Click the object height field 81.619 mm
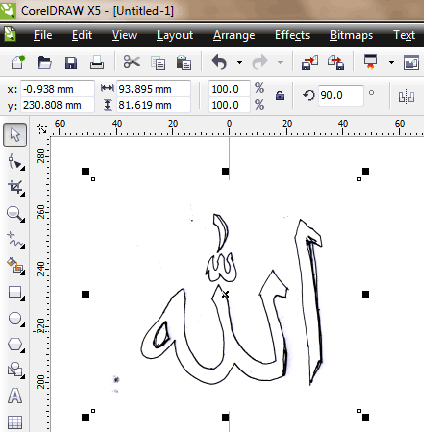Viewport: 424px width, 432px height. pos(153,105)
